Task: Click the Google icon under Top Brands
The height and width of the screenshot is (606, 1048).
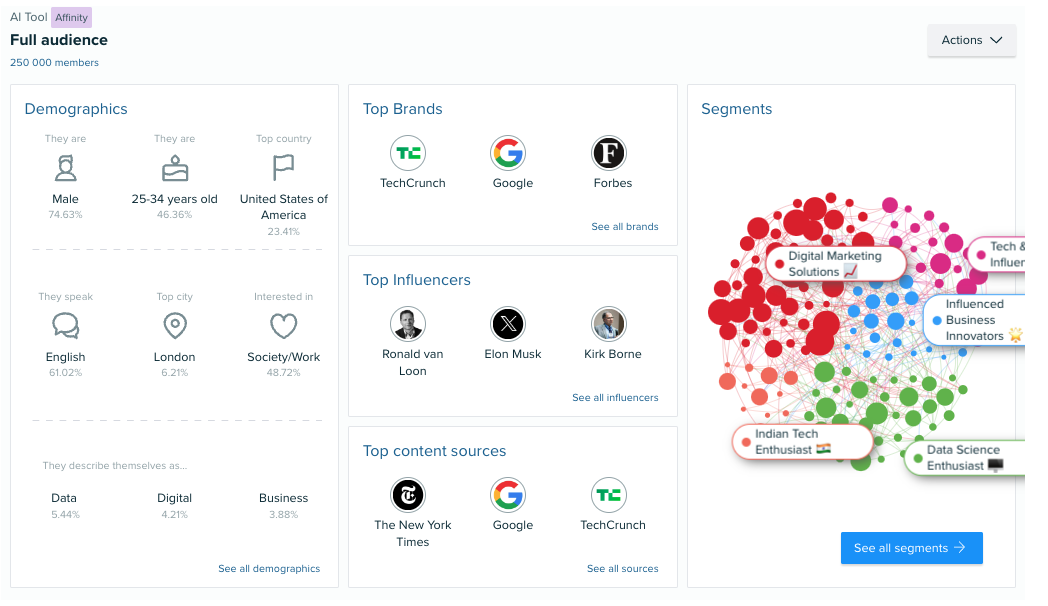Action: point(511,153)
